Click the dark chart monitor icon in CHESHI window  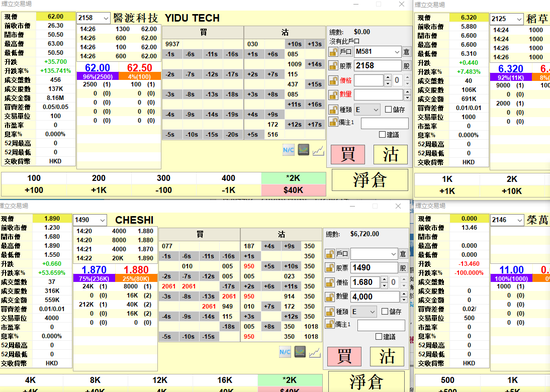click(x=300, y=352)
